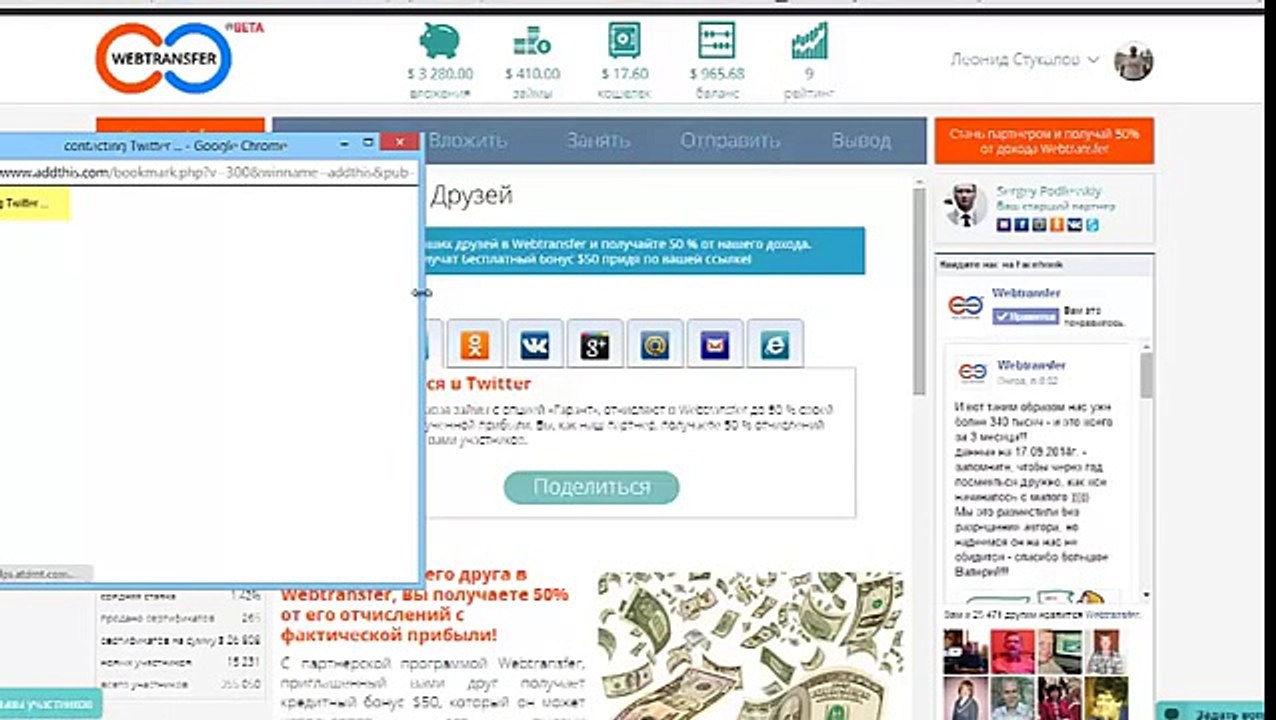
Task: Select the Занять menu item
Action: point(598,141)
